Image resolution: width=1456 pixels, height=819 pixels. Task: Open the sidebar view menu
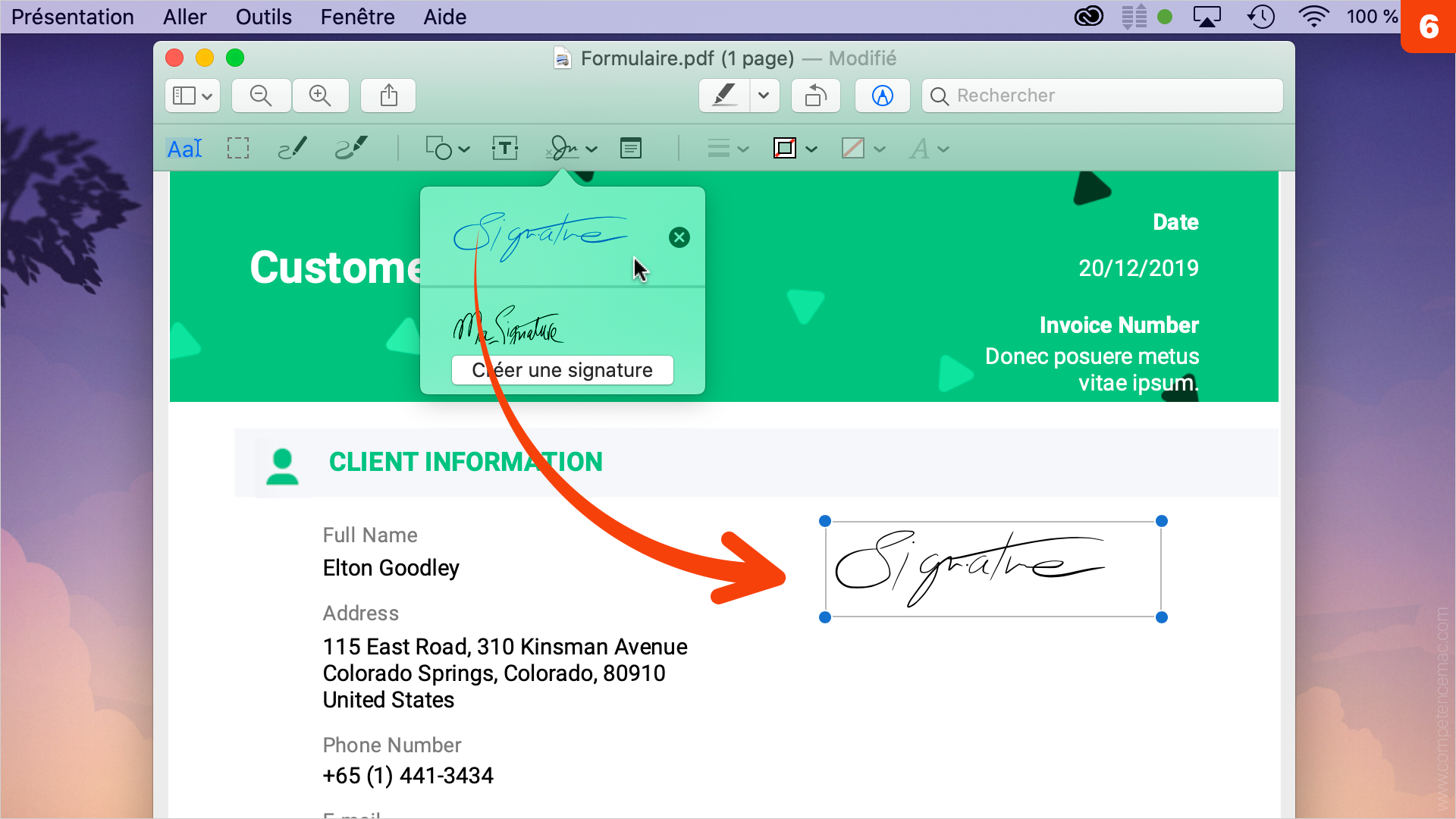(x=193, y=96)
